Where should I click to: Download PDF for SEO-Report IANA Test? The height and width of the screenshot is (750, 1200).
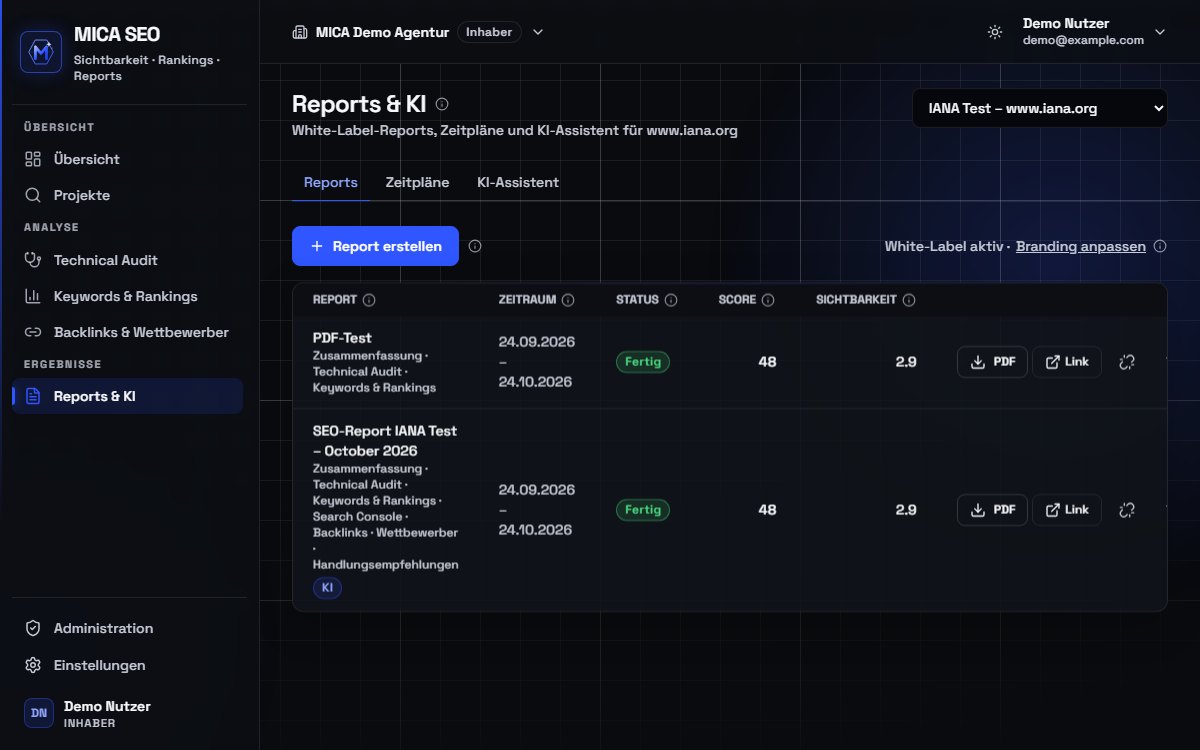(x=992, y=510)
